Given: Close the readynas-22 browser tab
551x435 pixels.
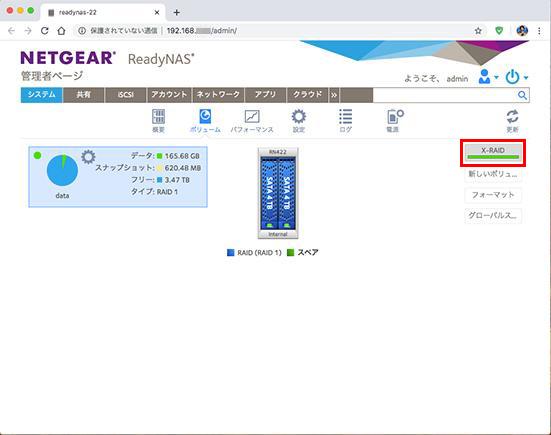Looking at the screenshot, I should pyautogui.click(x=157, y=13).
